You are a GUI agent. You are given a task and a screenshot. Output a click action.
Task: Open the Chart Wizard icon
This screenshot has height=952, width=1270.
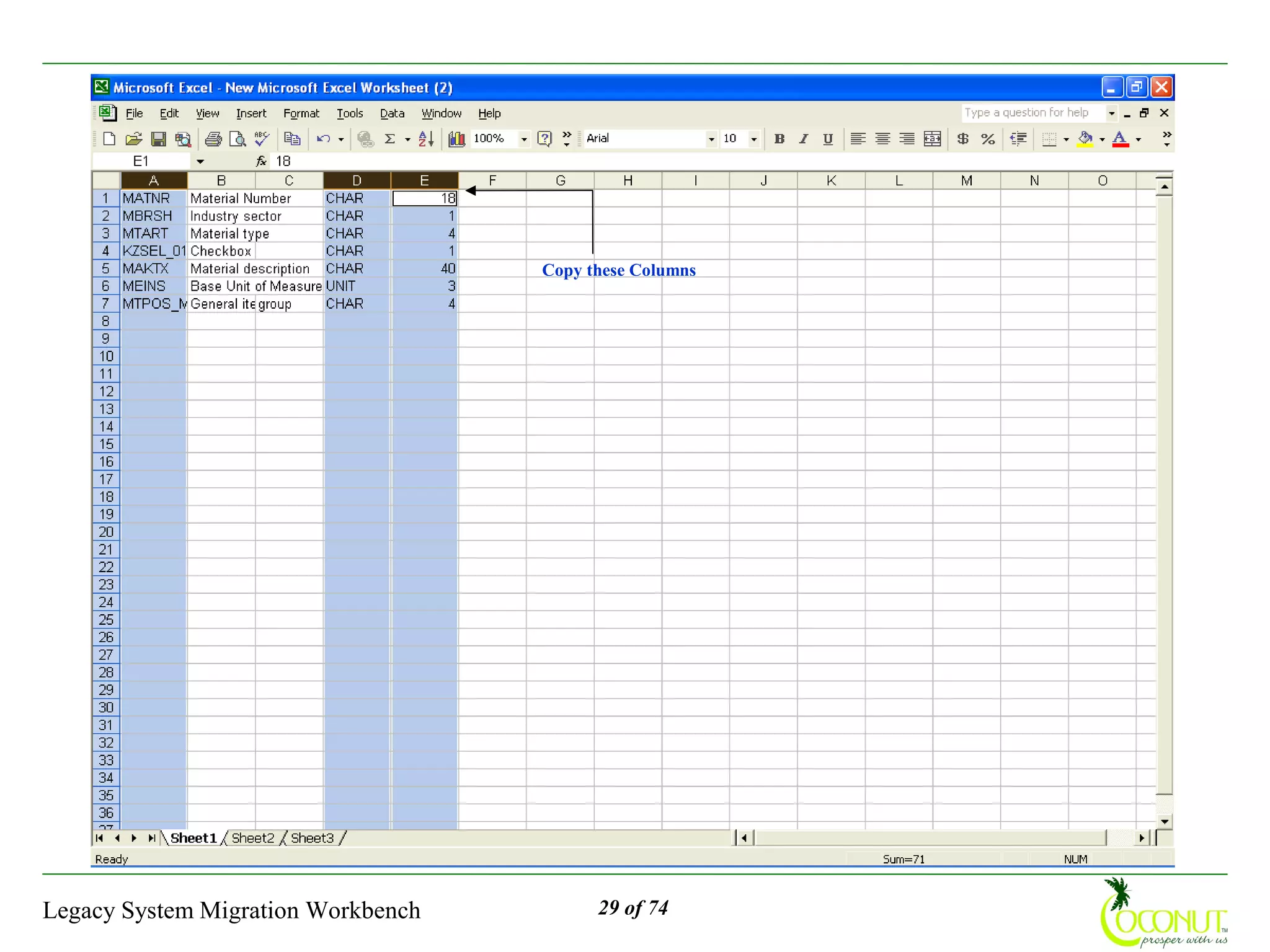(457, 139)
